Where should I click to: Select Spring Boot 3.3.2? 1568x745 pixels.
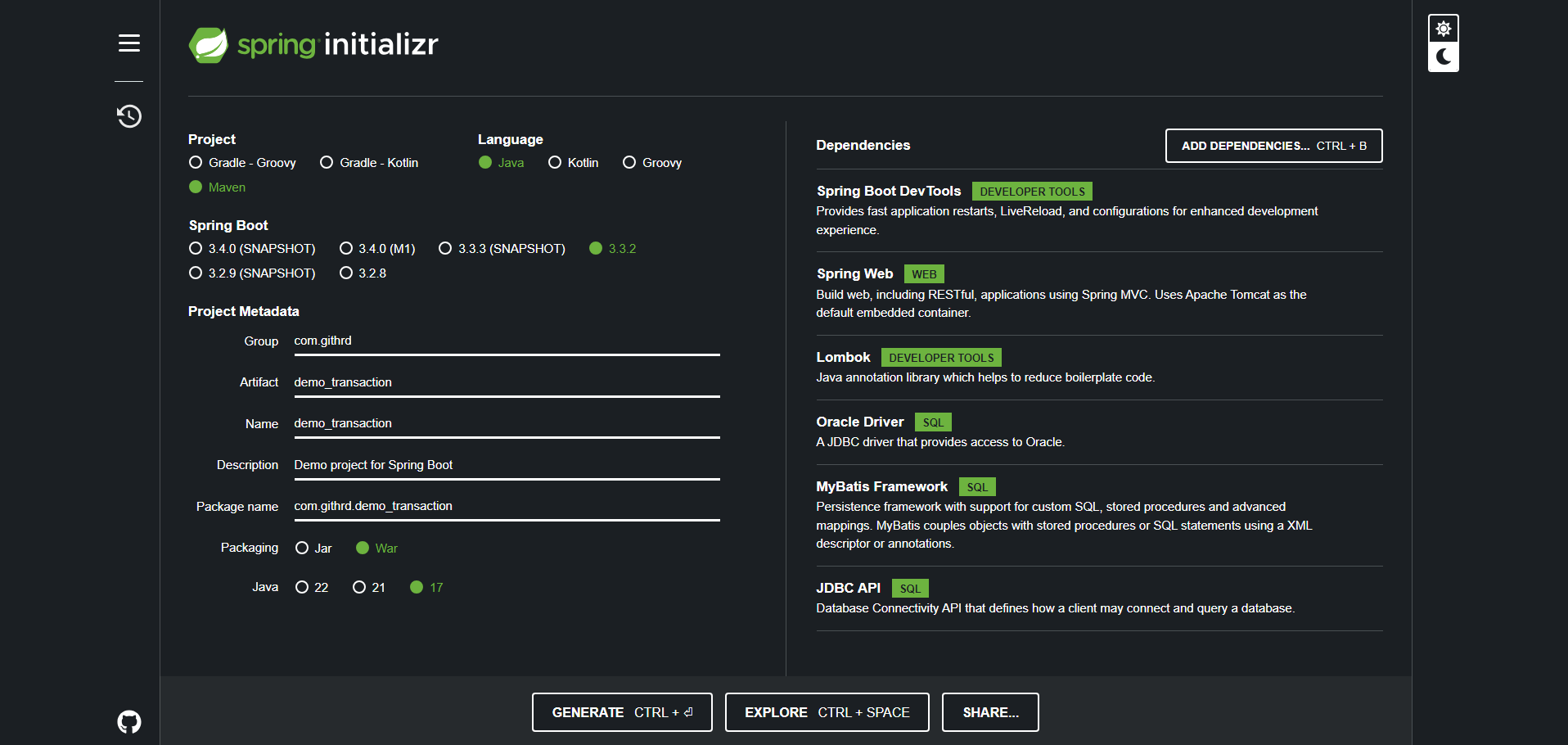click(x=612, y=249)
